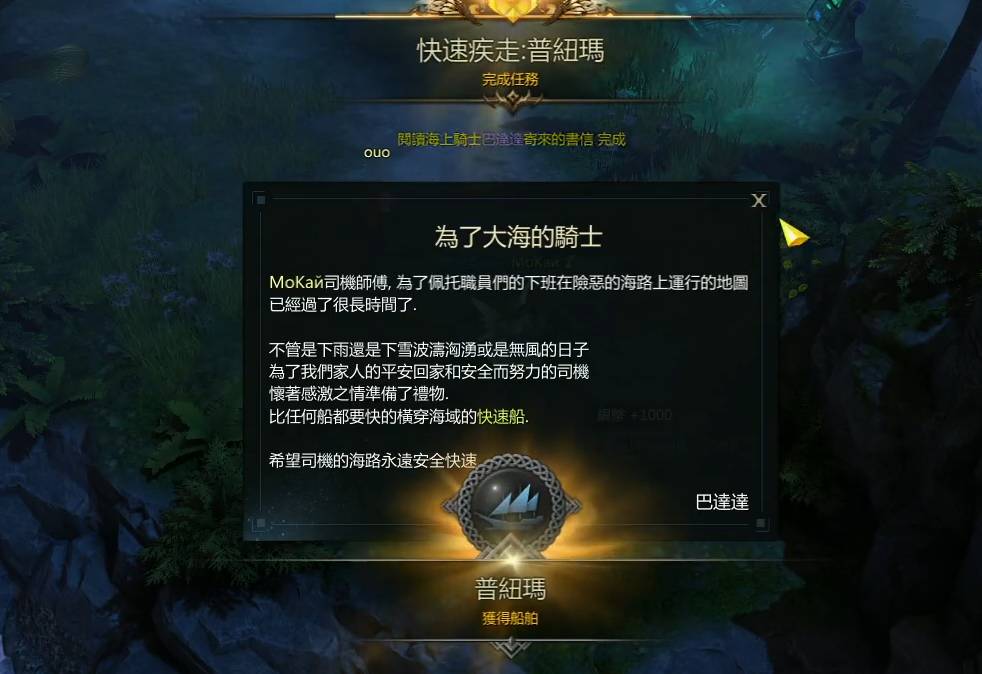Open the highlighted 巴達達 name in objective
The width and height of the screenshot is (982, 674).
(502, 139)
